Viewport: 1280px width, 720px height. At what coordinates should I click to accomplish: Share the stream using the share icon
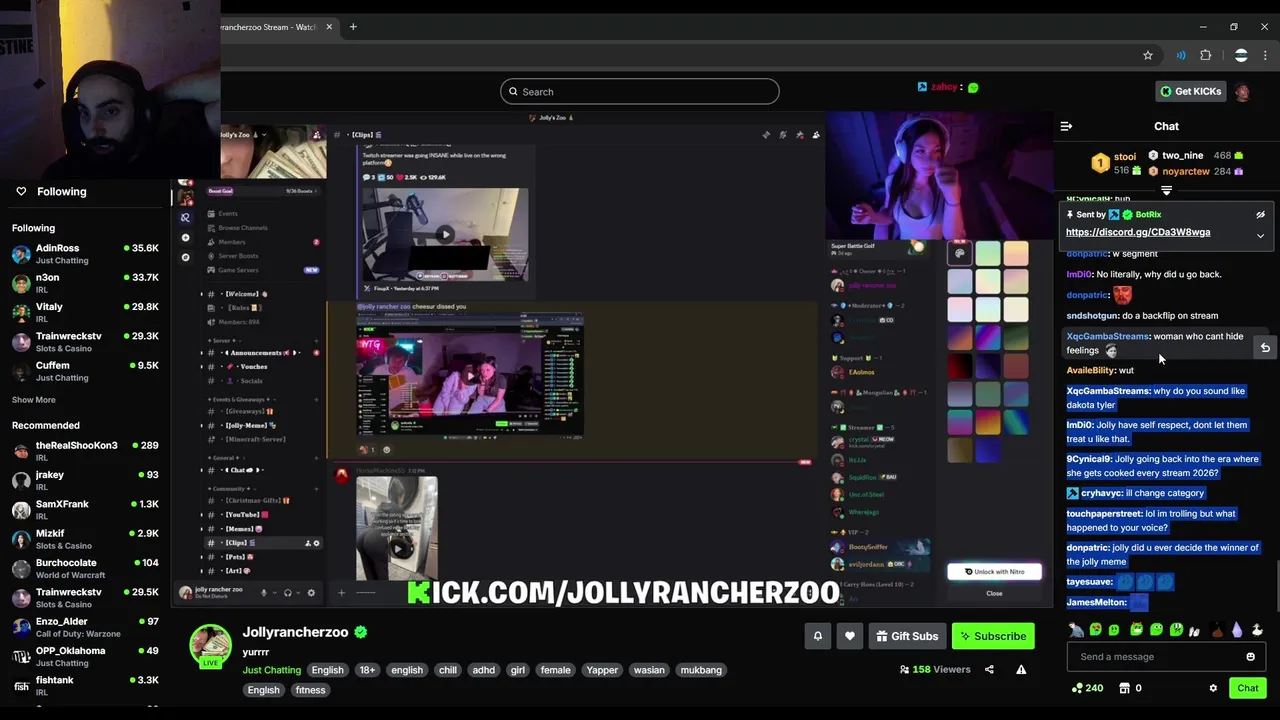(x=989, y=669)
